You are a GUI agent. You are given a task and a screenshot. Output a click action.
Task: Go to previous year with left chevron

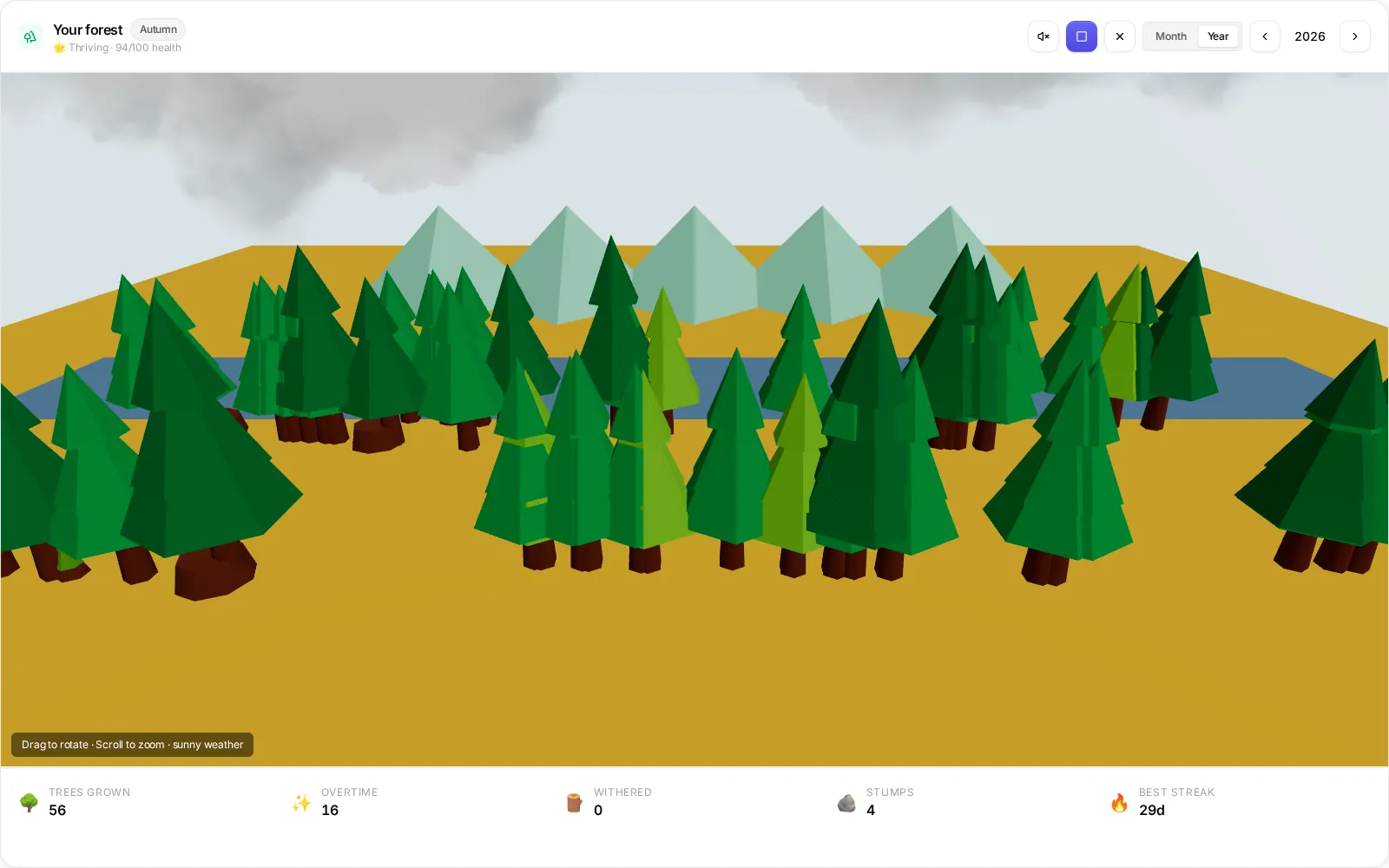[1265, 36]
